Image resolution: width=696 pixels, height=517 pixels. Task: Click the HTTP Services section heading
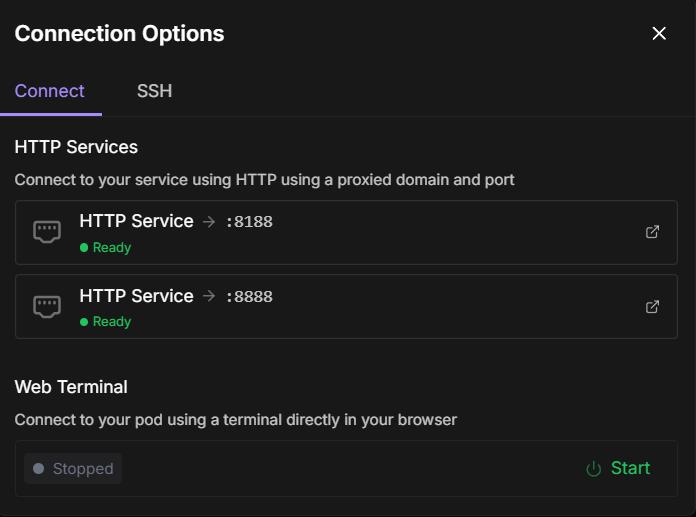tap(76, 147)
